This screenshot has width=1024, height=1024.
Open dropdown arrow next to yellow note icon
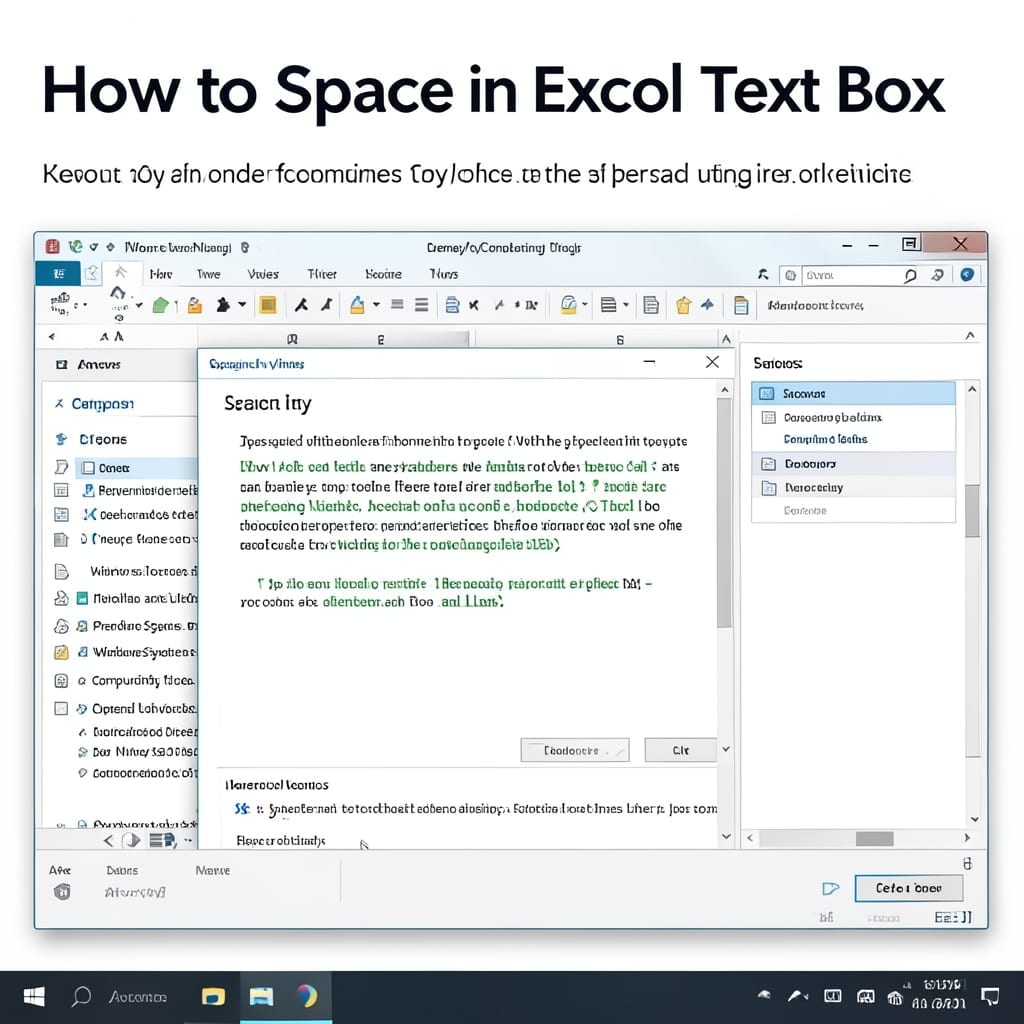pos(585,304)
